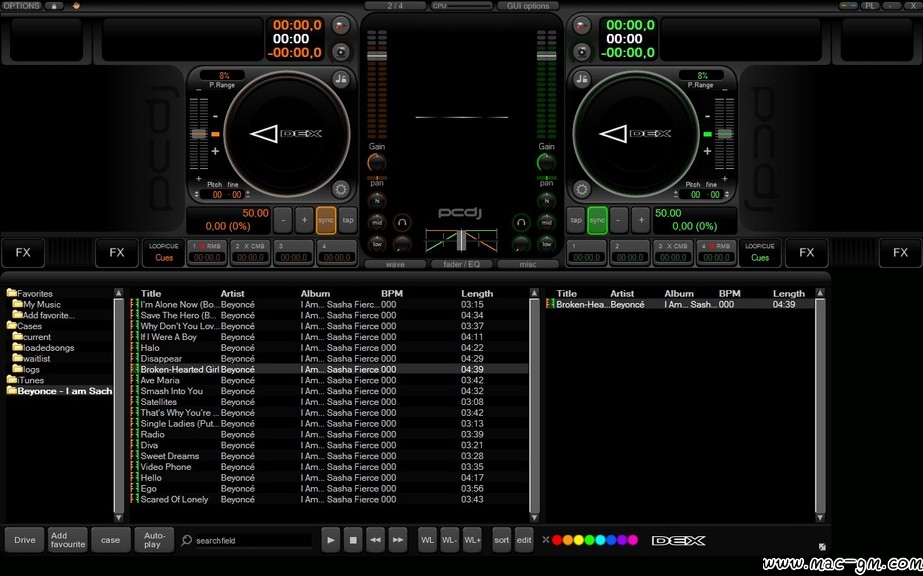Viewport: 923px width, 576px height.
Task: Click the left deck tap button
Action: (x=348, y=221)
